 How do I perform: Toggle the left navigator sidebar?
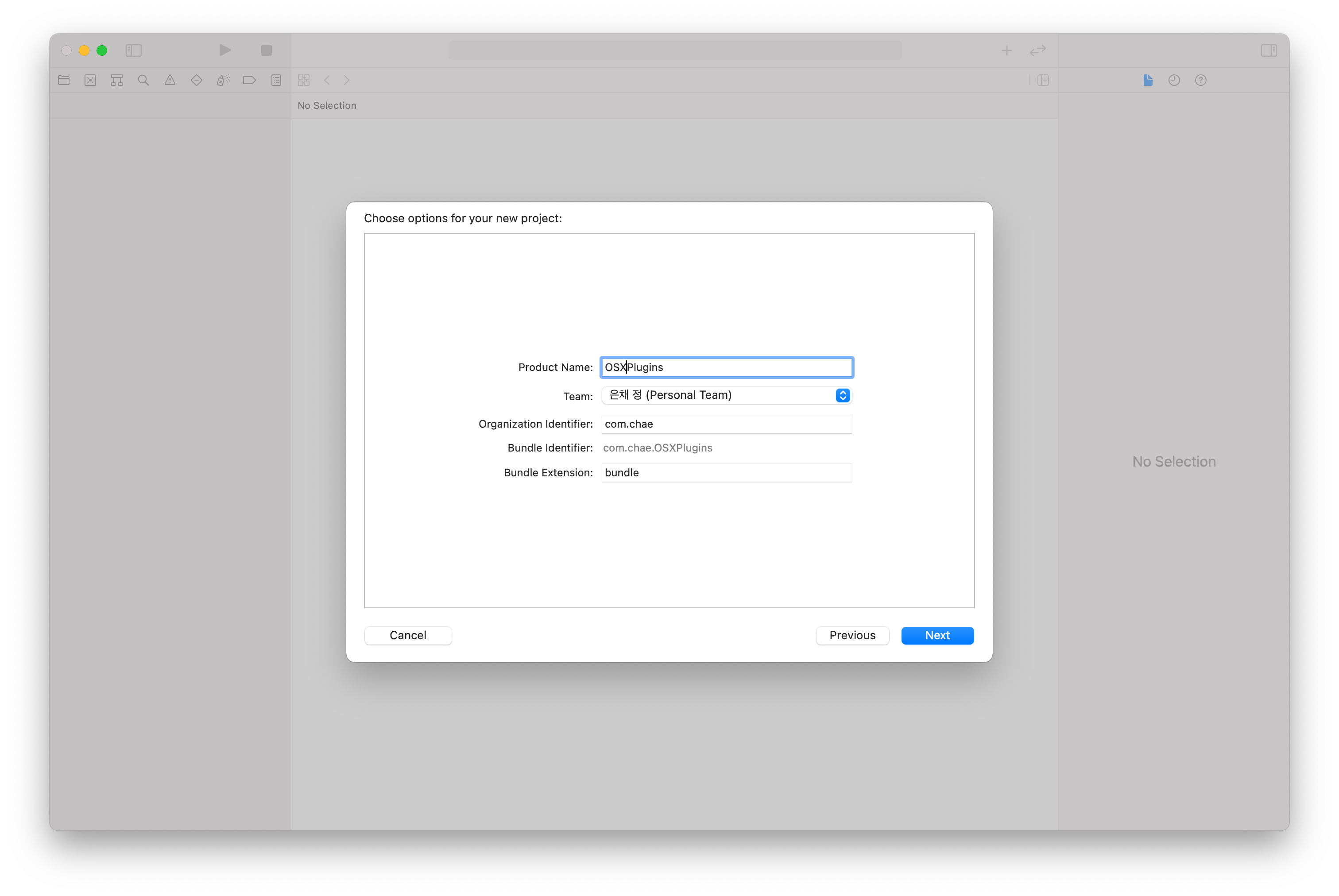point(134,50)
